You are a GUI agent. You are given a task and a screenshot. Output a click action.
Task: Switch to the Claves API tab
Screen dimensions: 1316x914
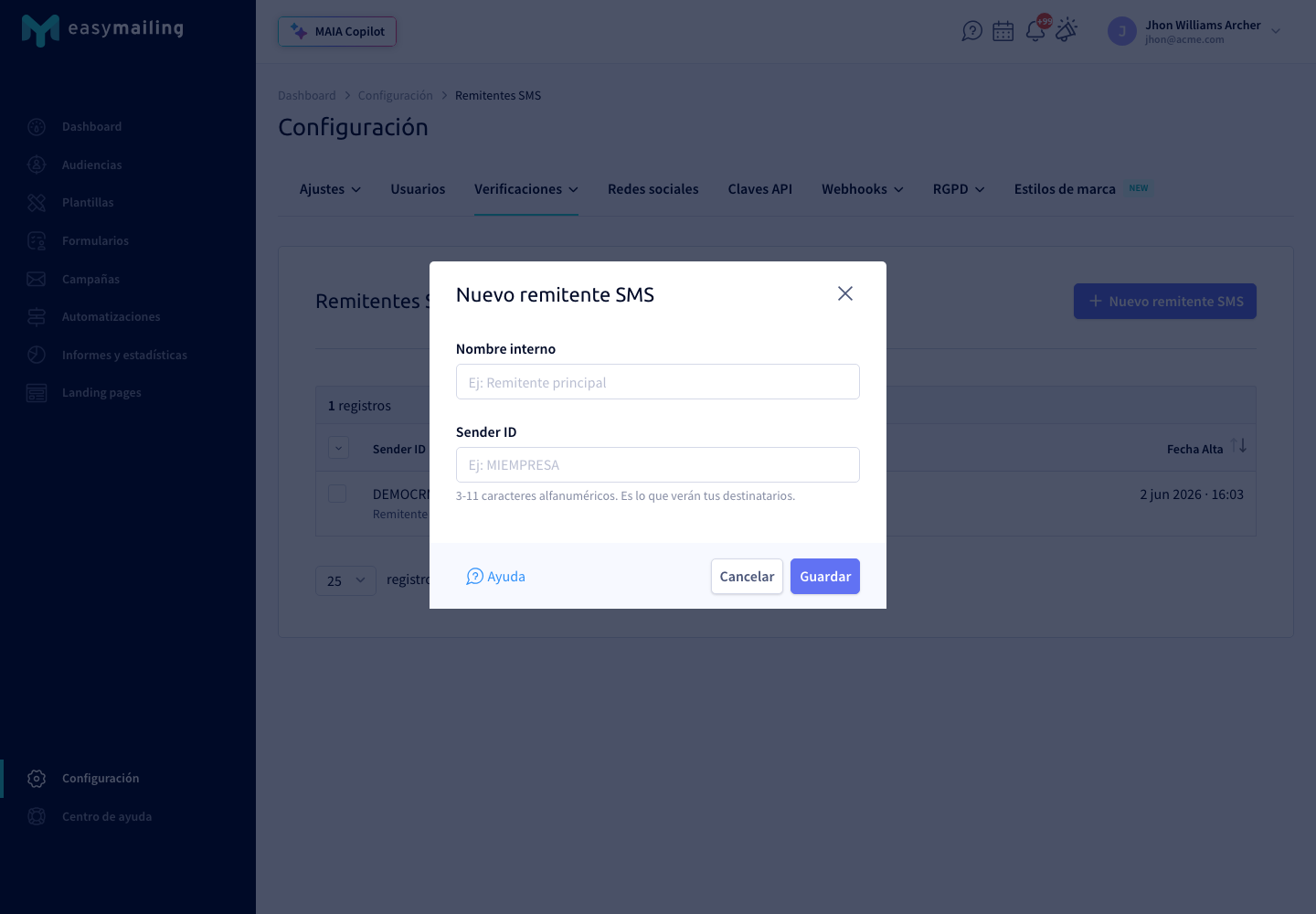point(760,189)
